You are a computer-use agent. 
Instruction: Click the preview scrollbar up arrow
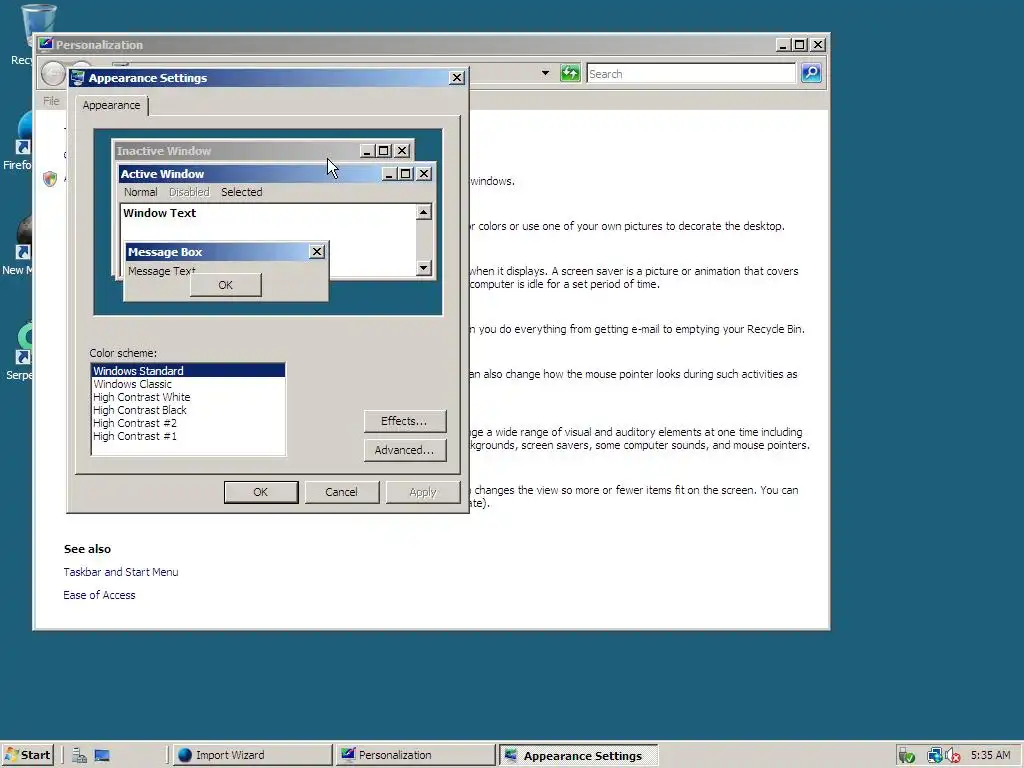[x=424, y=212]
